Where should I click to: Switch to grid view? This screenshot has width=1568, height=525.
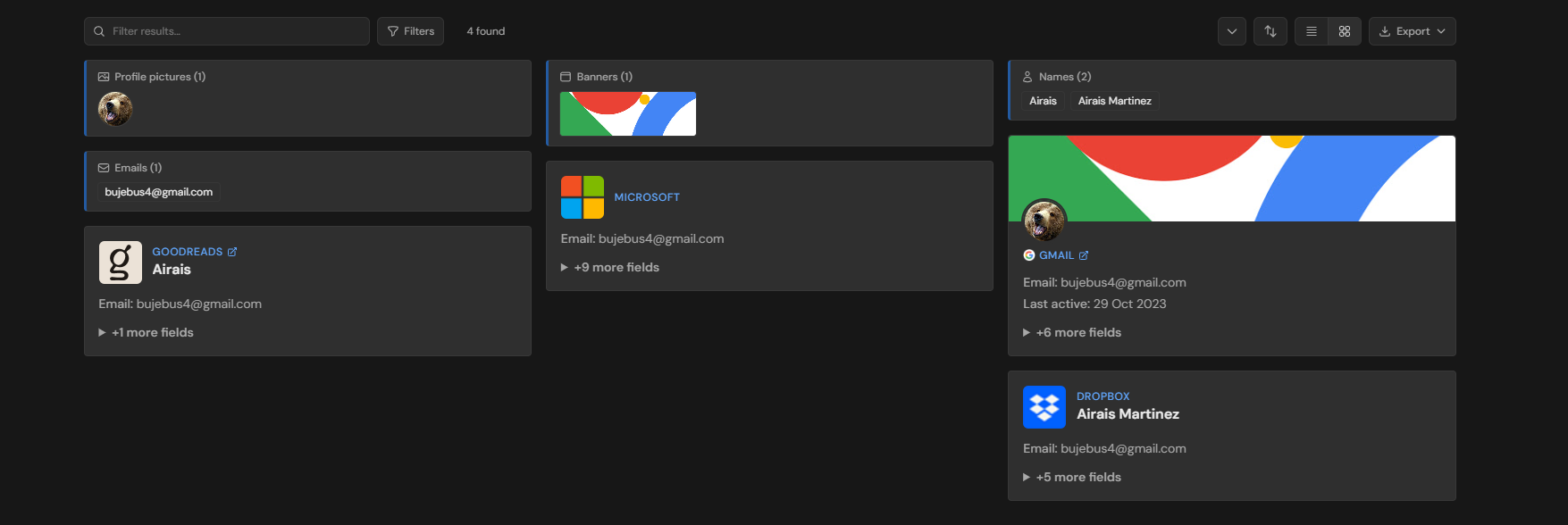click(x=1345, y=31)
